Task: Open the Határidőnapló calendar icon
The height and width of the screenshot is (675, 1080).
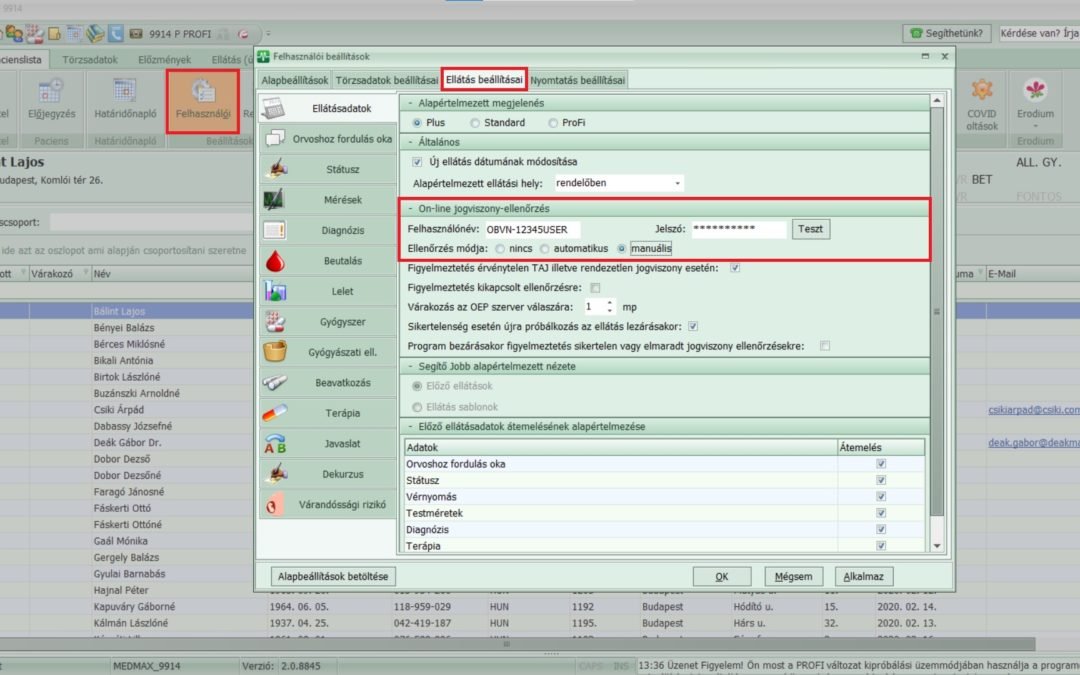Action: [x=124, y=93]
